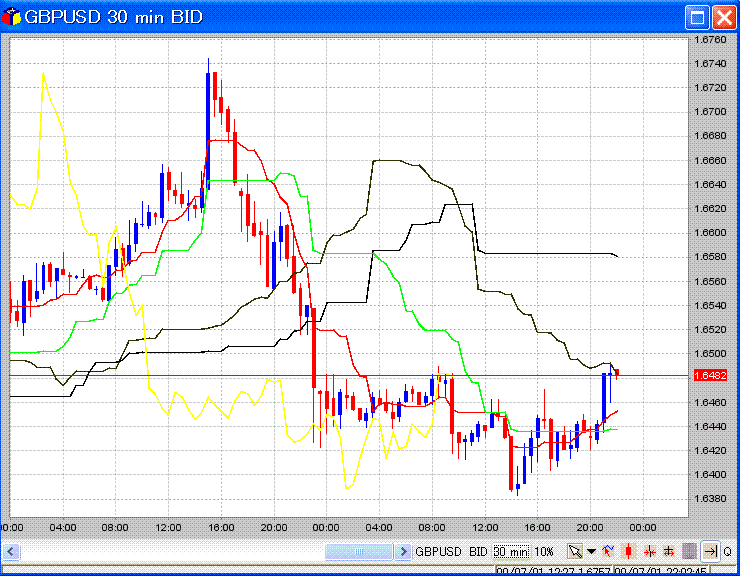Select the red candlestick chart type icon
Screen dimensions: 740x576
click(x=628, y=551)
